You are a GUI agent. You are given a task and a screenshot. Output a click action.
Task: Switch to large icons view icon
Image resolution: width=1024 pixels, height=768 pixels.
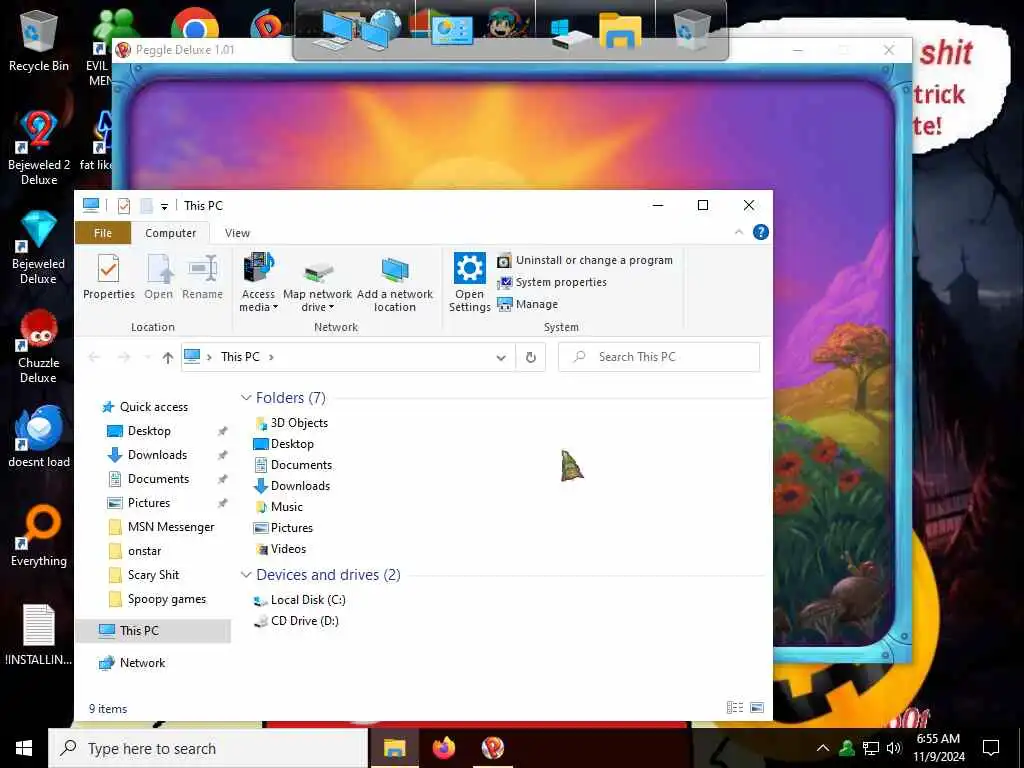pos(757,707)
